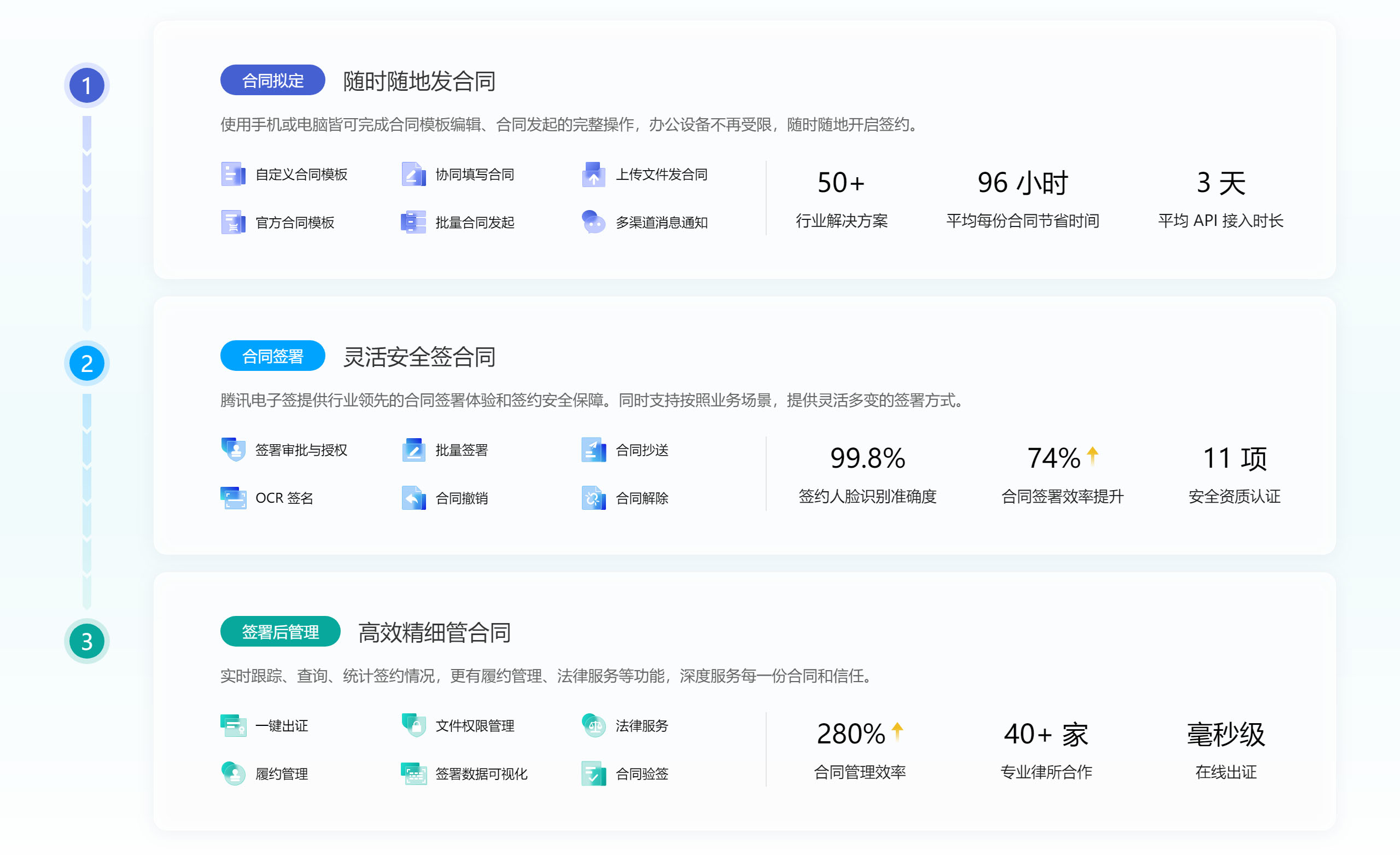Click the 多渠道消息通知 chat bubble icon
The image size is (1400, 855).
coord(593,222)
